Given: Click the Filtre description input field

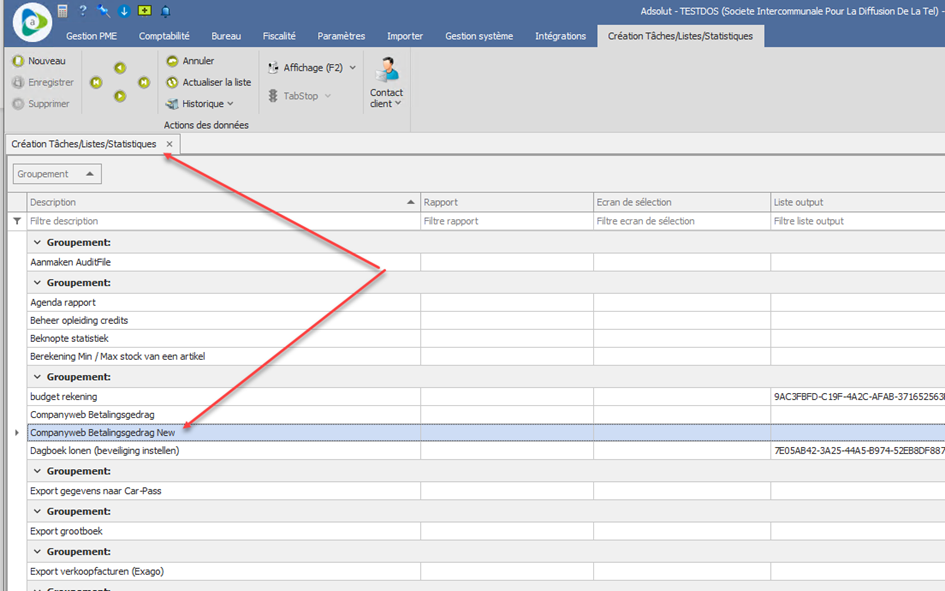Looking at the screenshot, I should 223,221.
